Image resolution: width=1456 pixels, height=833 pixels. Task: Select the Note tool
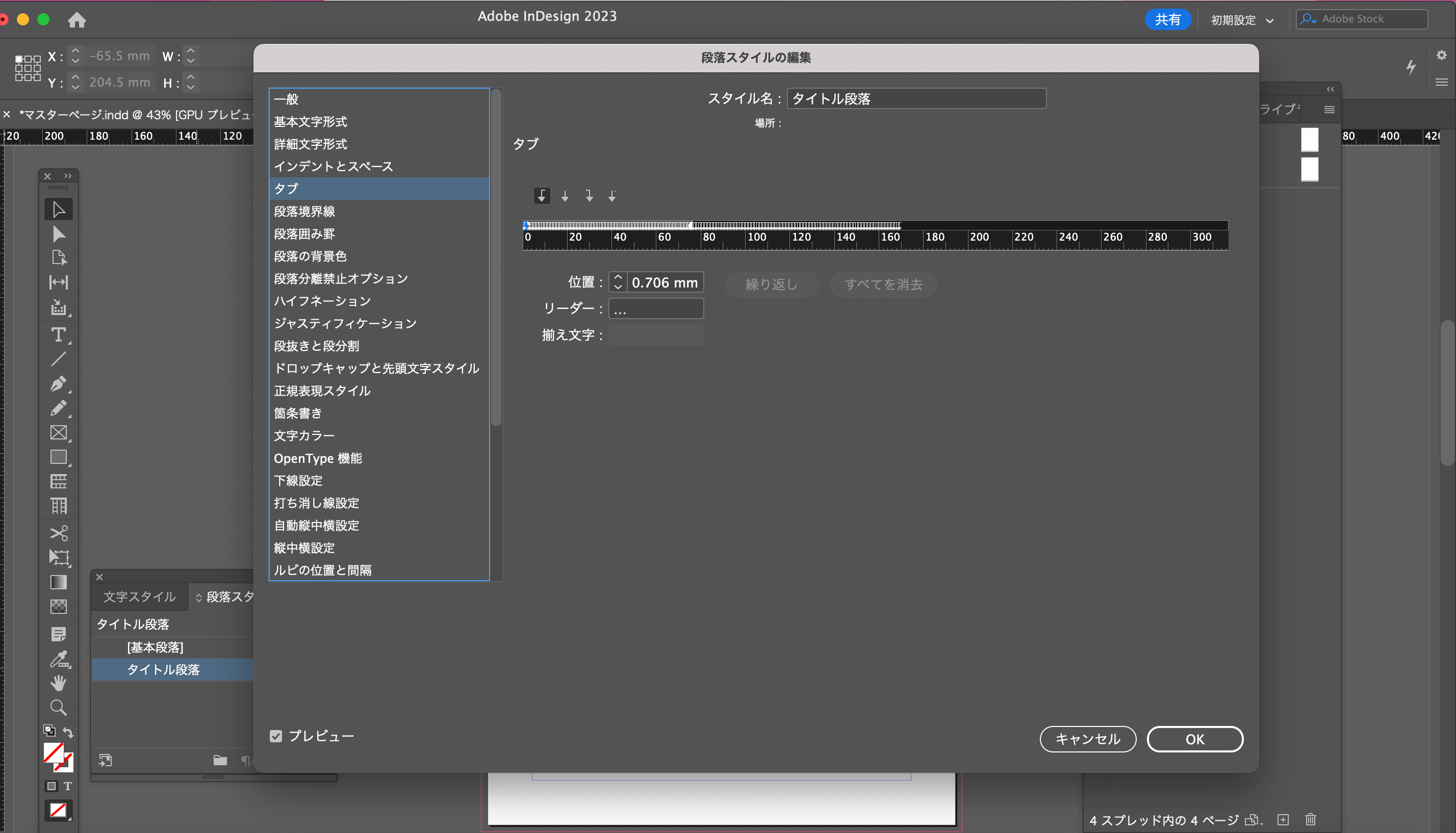coord(58,634)
